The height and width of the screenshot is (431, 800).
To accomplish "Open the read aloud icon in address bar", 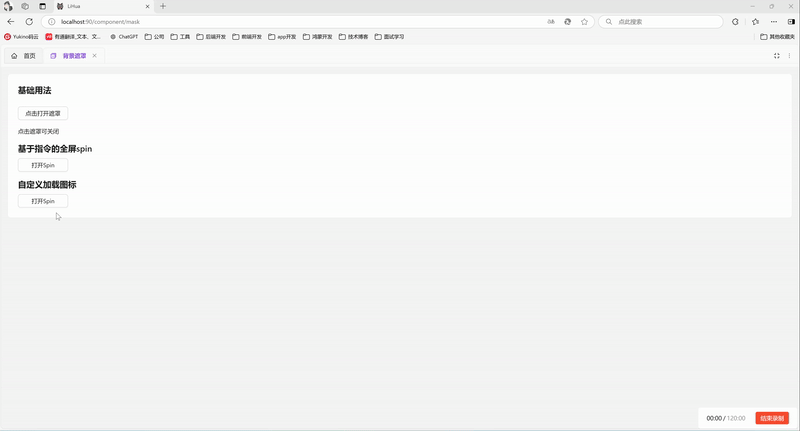I will [x=551, y=21].
